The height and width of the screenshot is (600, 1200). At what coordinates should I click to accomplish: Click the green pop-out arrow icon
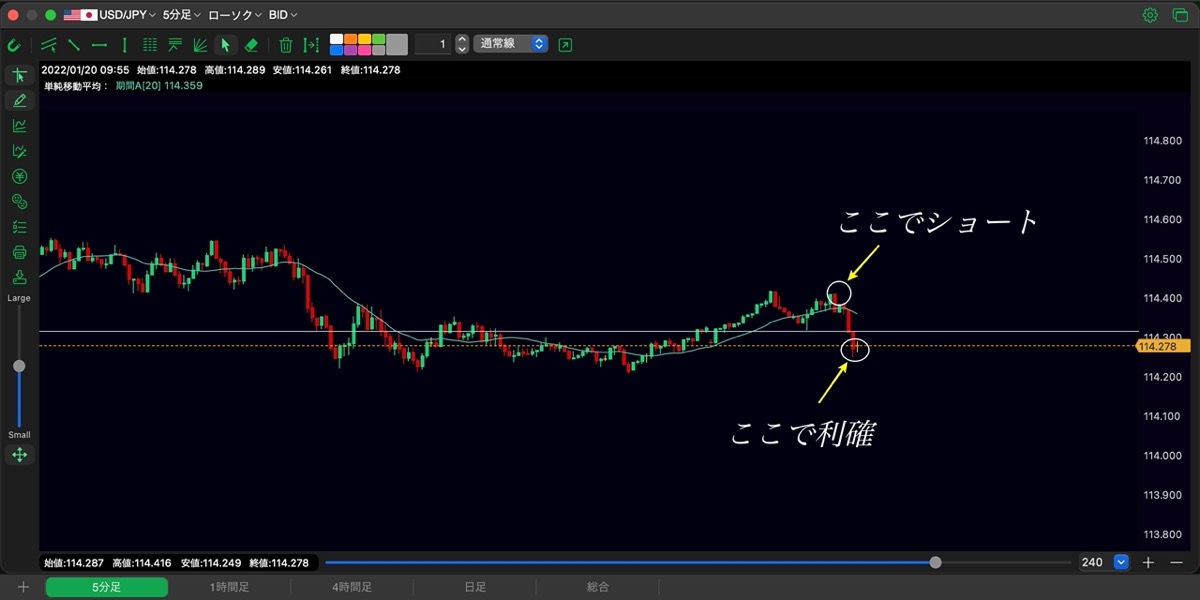[566, 45]
